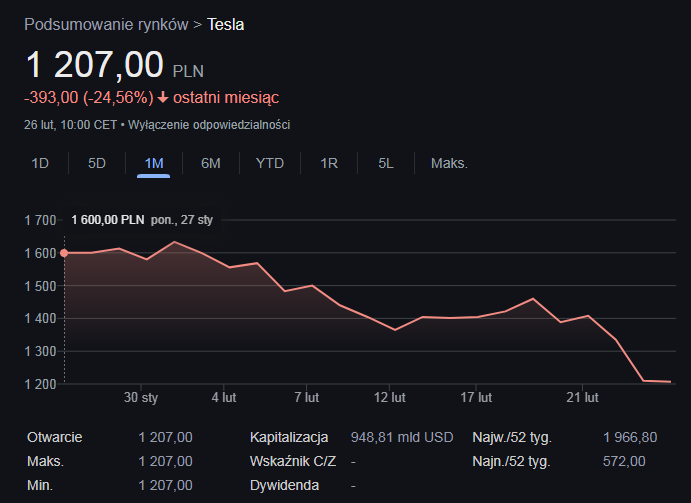691x503 pixels.
Task: Click the Otwarcie opening price row
Action: click(x=55, y=437)
